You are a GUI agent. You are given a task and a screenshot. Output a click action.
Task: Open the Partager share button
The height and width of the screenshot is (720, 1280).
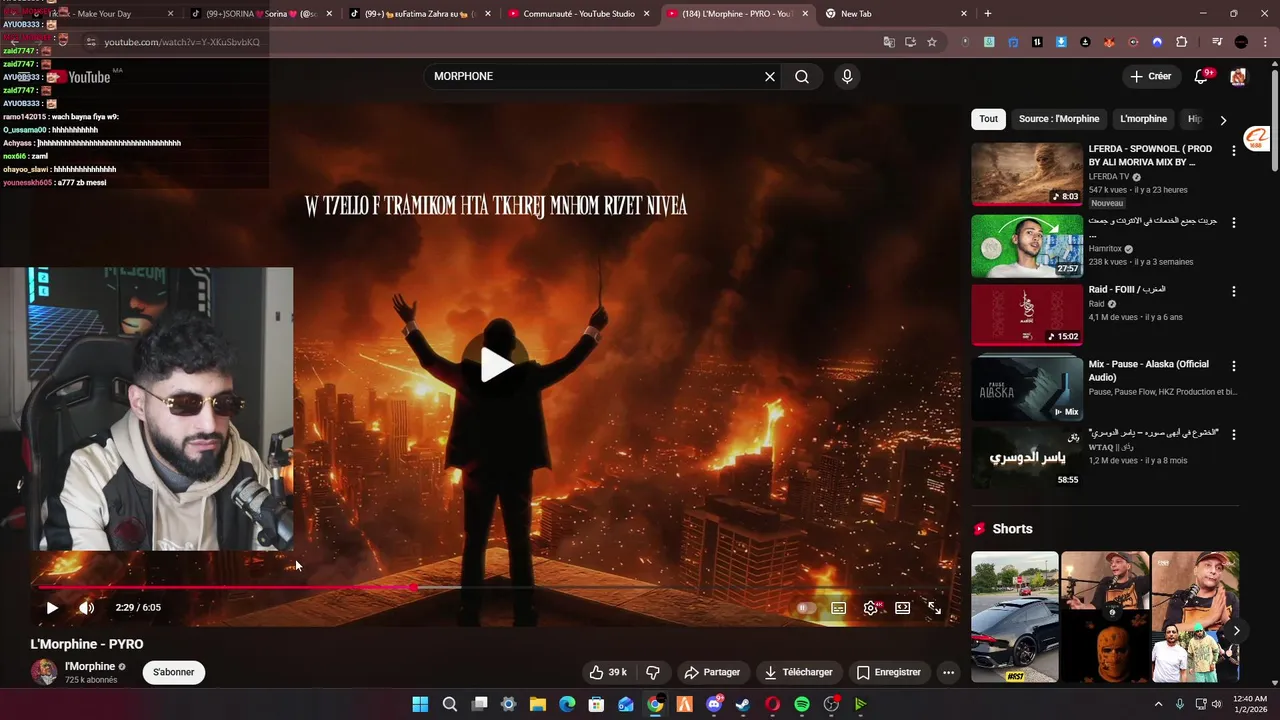712,672
